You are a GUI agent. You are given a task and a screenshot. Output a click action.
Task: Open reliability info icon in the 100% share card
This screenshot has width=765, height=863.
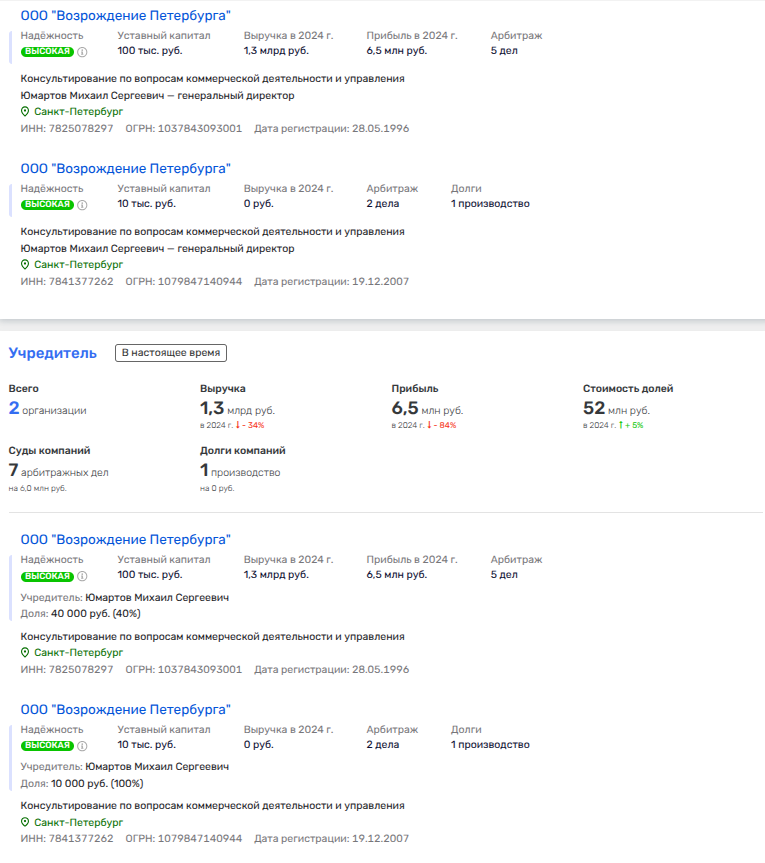[x=83, y=746]
